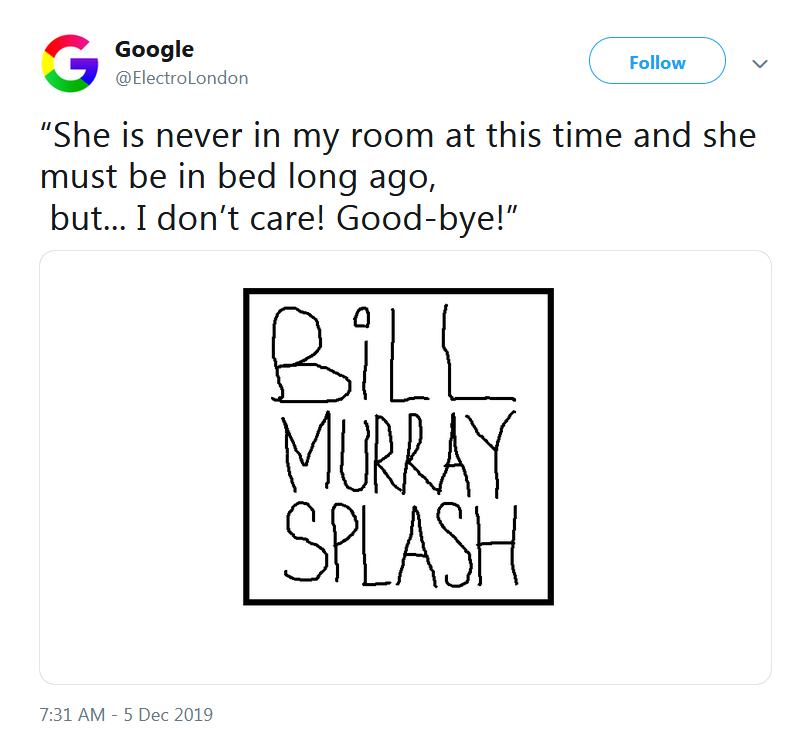
Task: Click the handwritten word SPLASH in image
Action: tap(399, 543)
